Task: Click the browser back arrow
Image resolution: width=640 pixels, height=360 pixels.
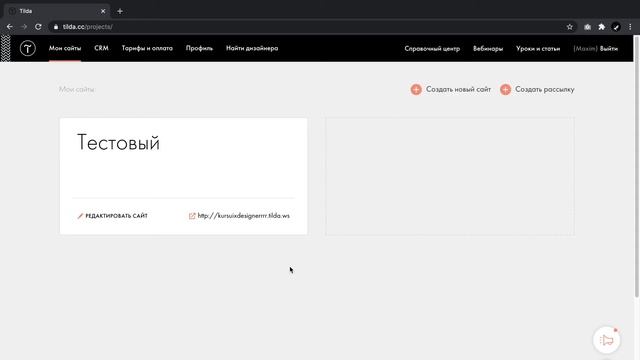Action: pyautogui.click(x=9, y=27)
